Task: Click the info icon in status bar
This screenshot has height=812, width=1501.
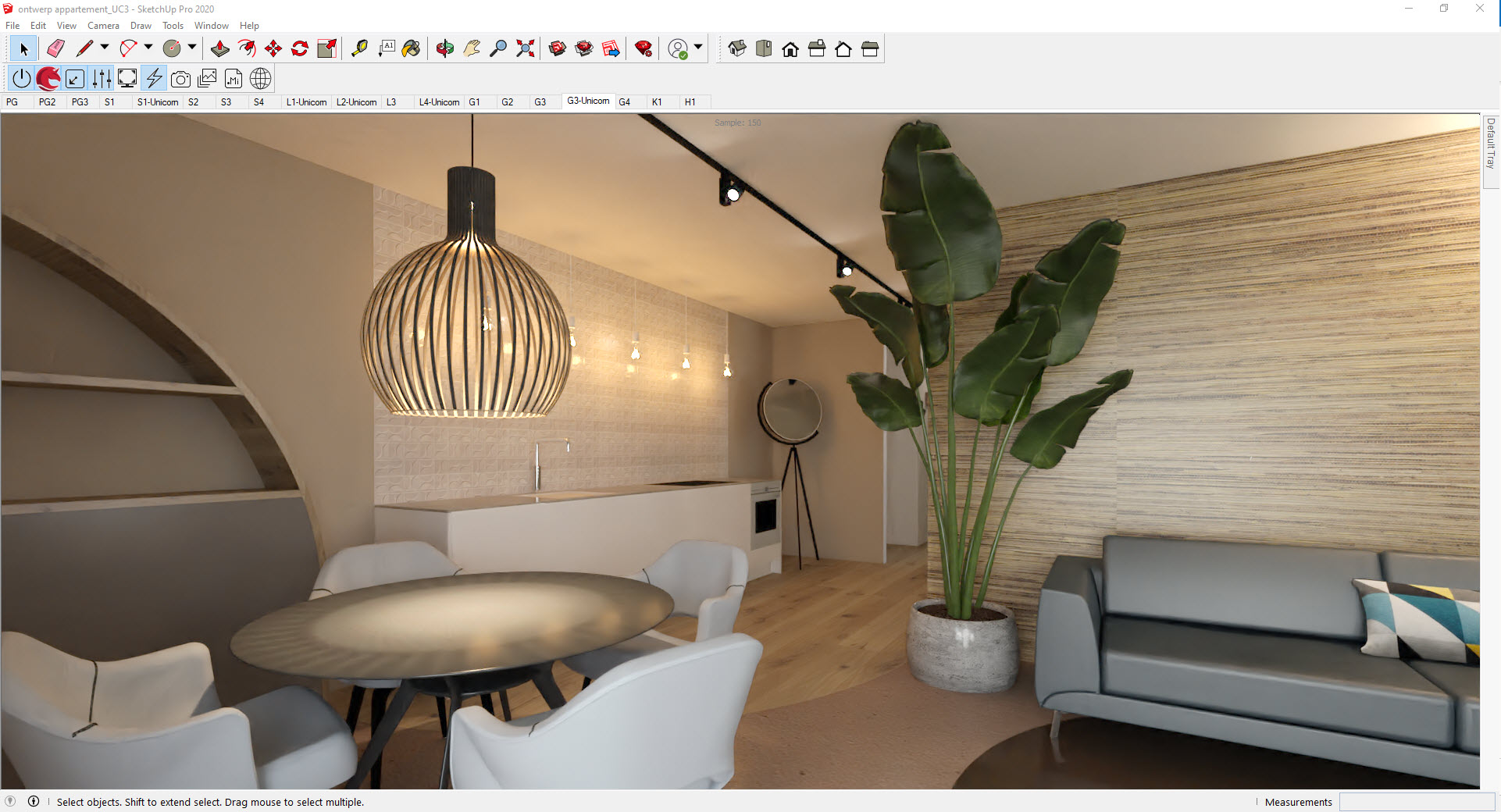Action: (x=34, y=801)
